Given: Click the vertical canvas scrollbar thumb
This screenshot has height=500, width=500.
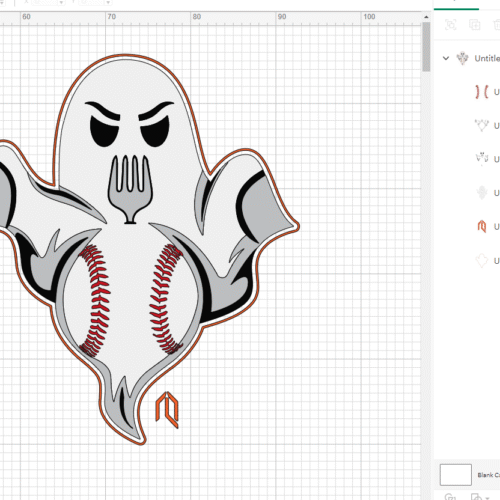Looking at the screenshot, I should [x=426, y=47].
